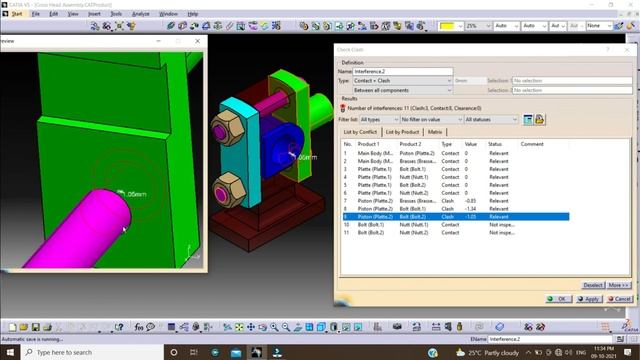640x360 pixels.
Task: Click the Save floppy disk icon
Action: click(x=36, y=327)
